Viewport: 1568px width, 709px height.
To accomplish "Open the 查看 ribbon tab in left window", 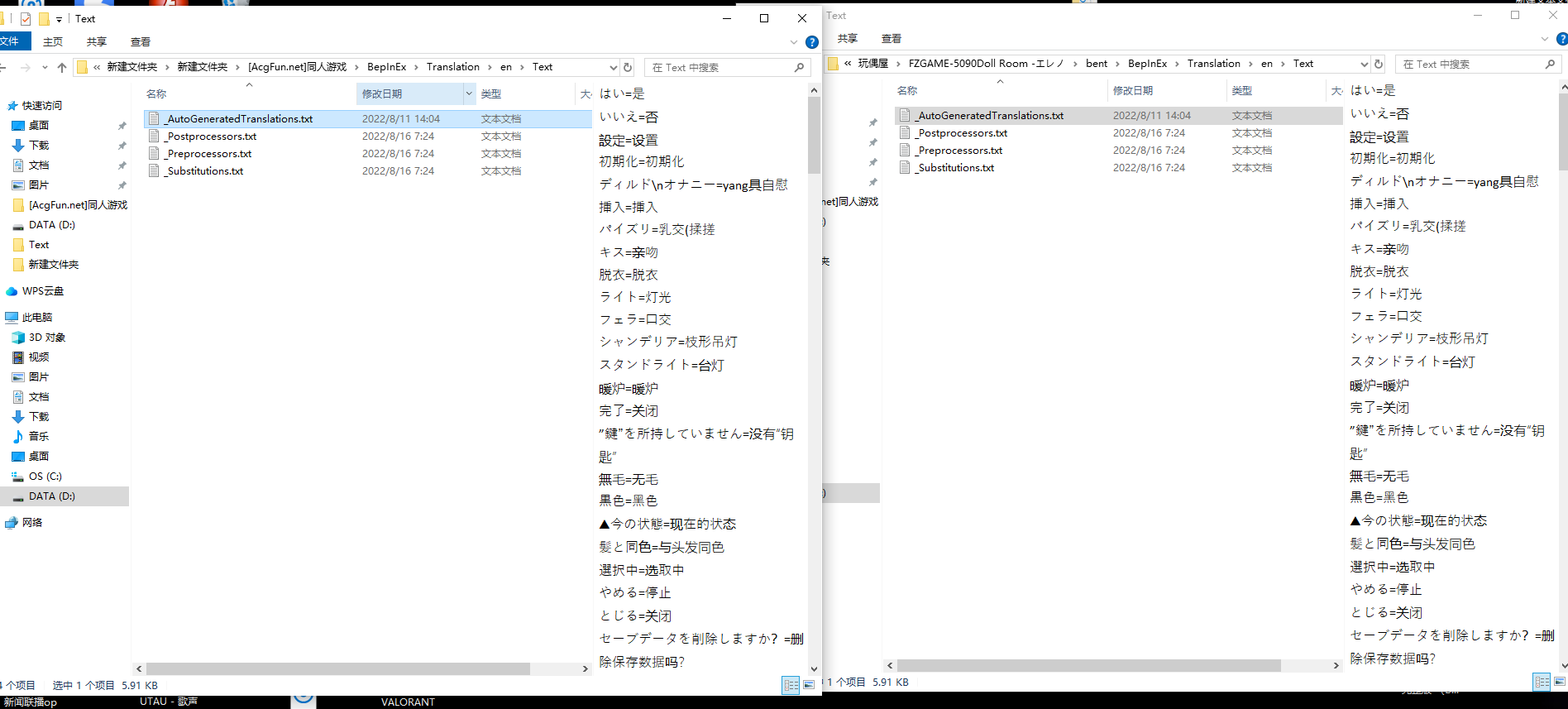I will 140,42.
